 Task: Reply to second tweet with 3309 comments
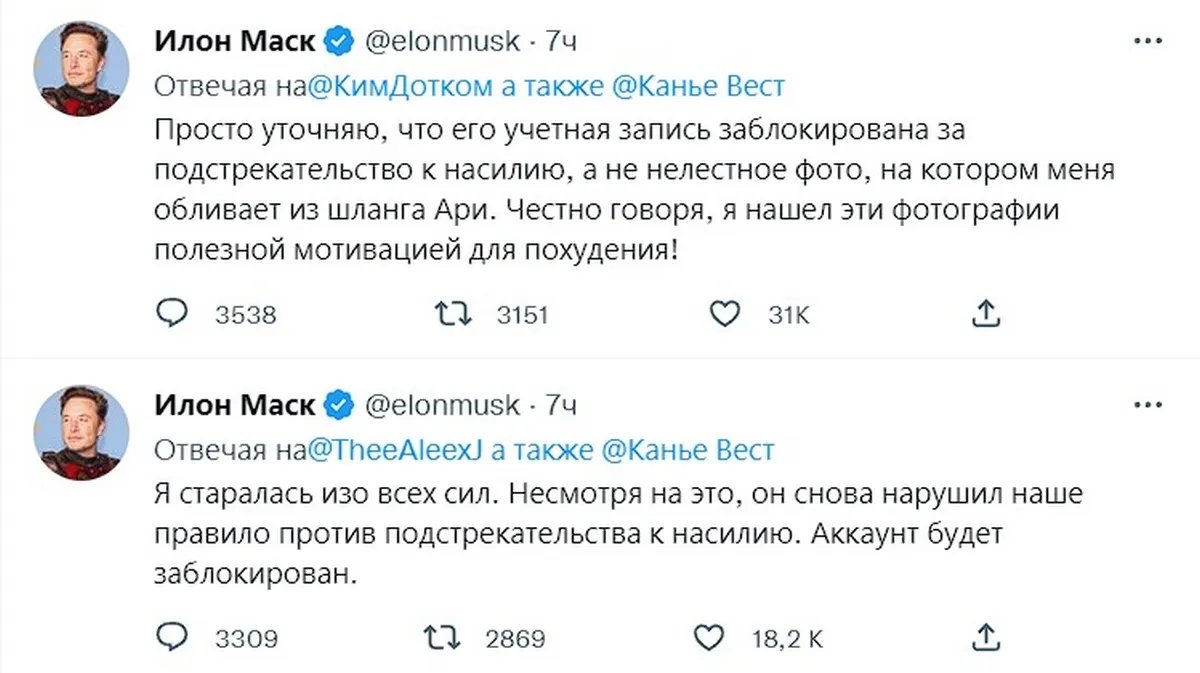172,637
